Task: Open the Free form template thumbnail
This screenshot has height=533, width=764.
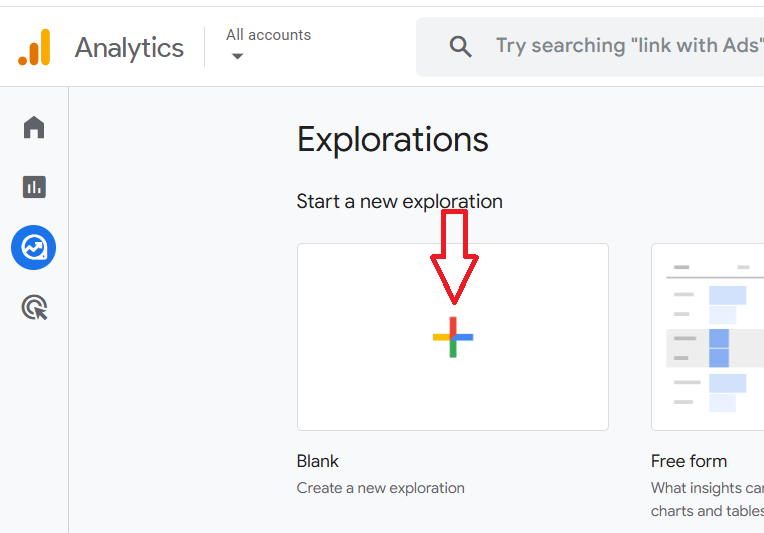Action: pos(708,337)
